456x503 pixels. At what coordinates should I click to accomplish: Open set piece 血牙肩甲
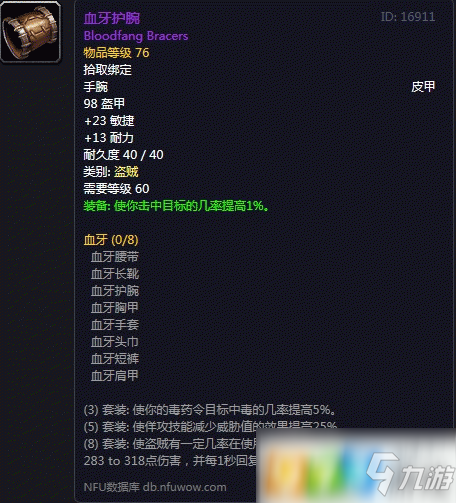(115, 376)
